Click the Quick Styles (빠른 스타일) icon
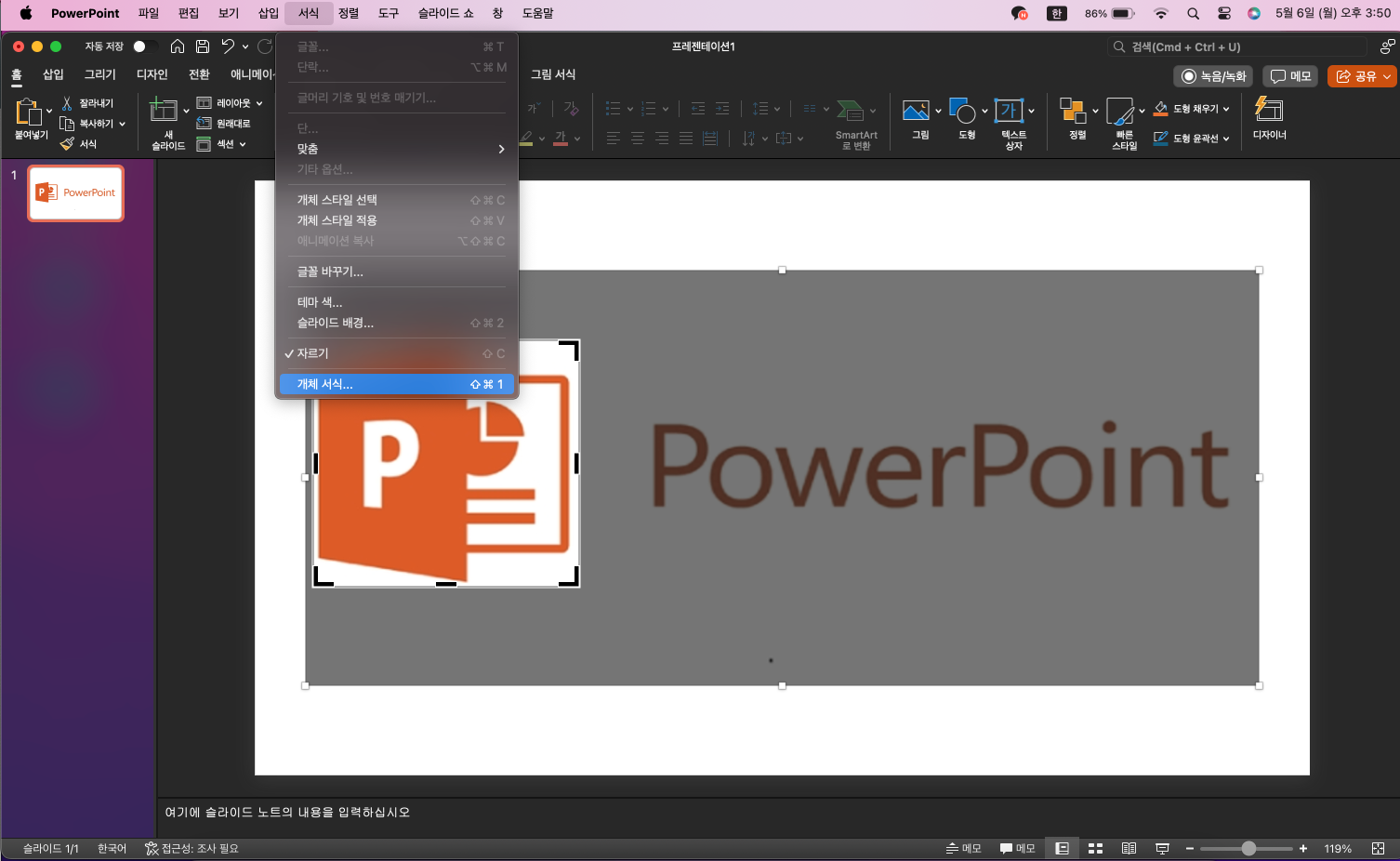 1120,111
